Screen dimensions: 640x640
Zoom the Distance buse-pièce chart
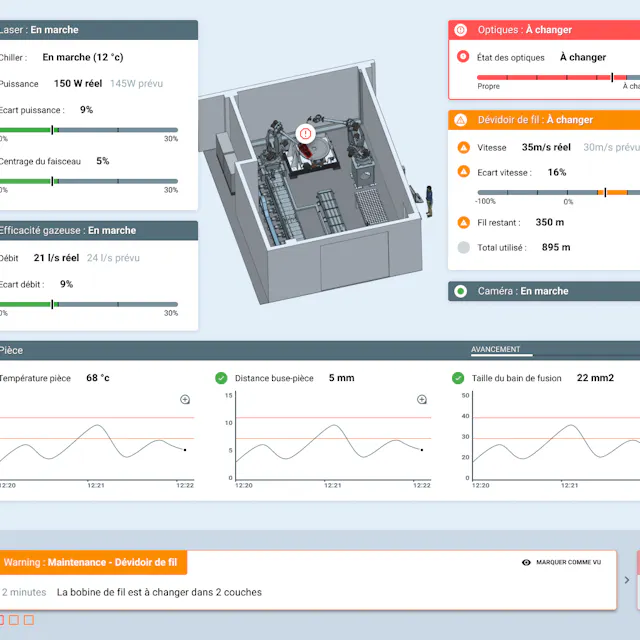422,399
